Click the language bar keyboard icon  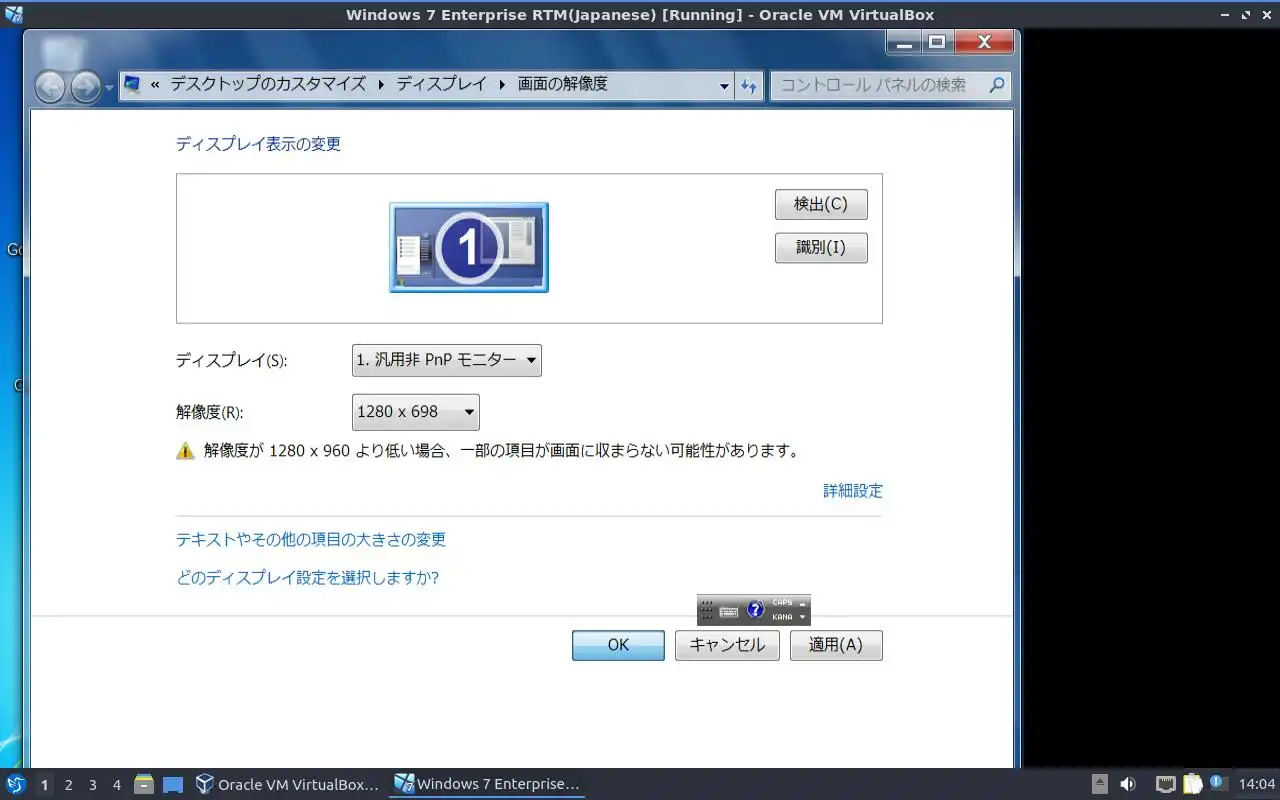click(x=729, y=610)
